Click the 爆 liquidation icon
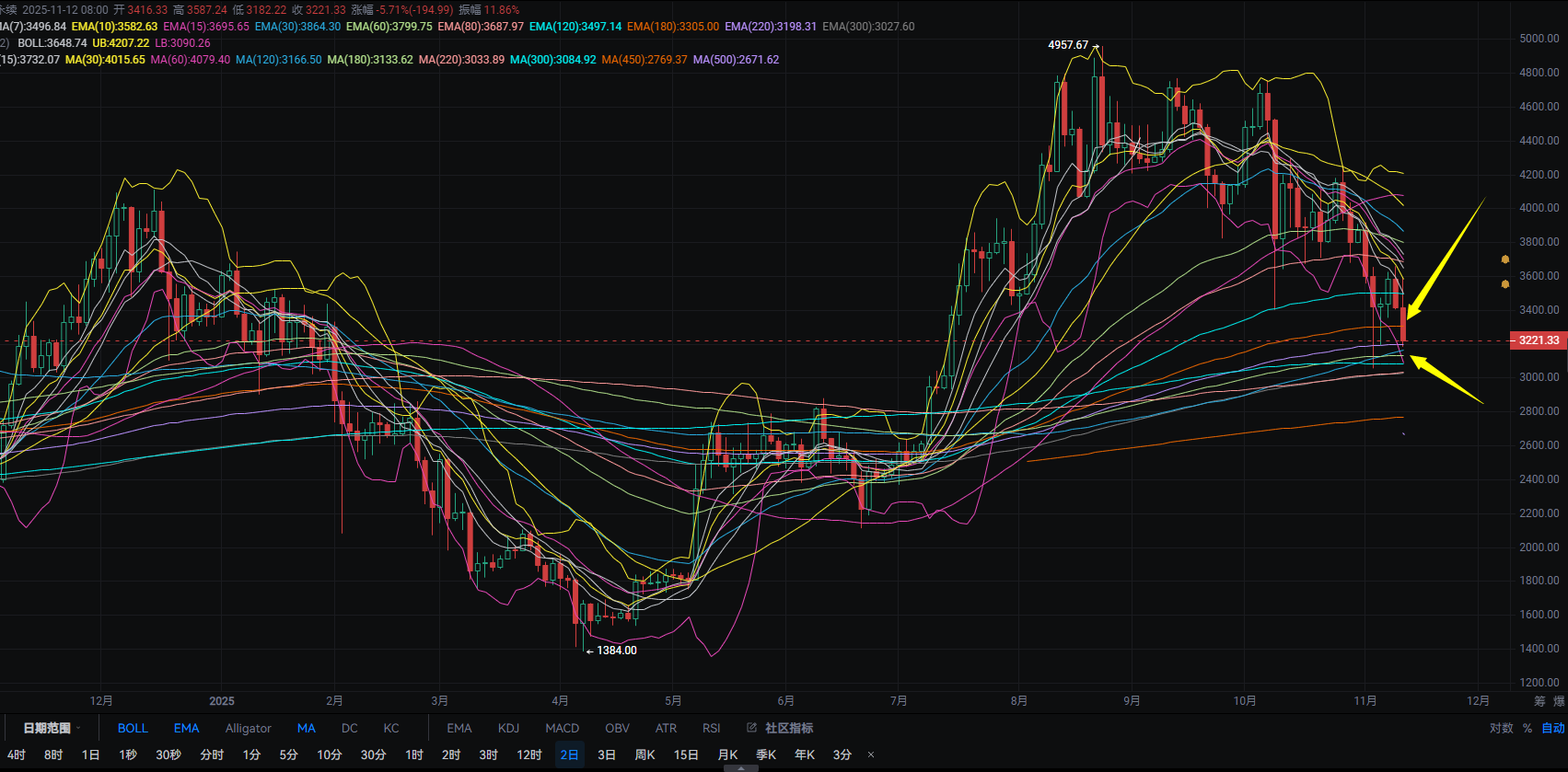1568x772 pixels. coord(1559,701)
